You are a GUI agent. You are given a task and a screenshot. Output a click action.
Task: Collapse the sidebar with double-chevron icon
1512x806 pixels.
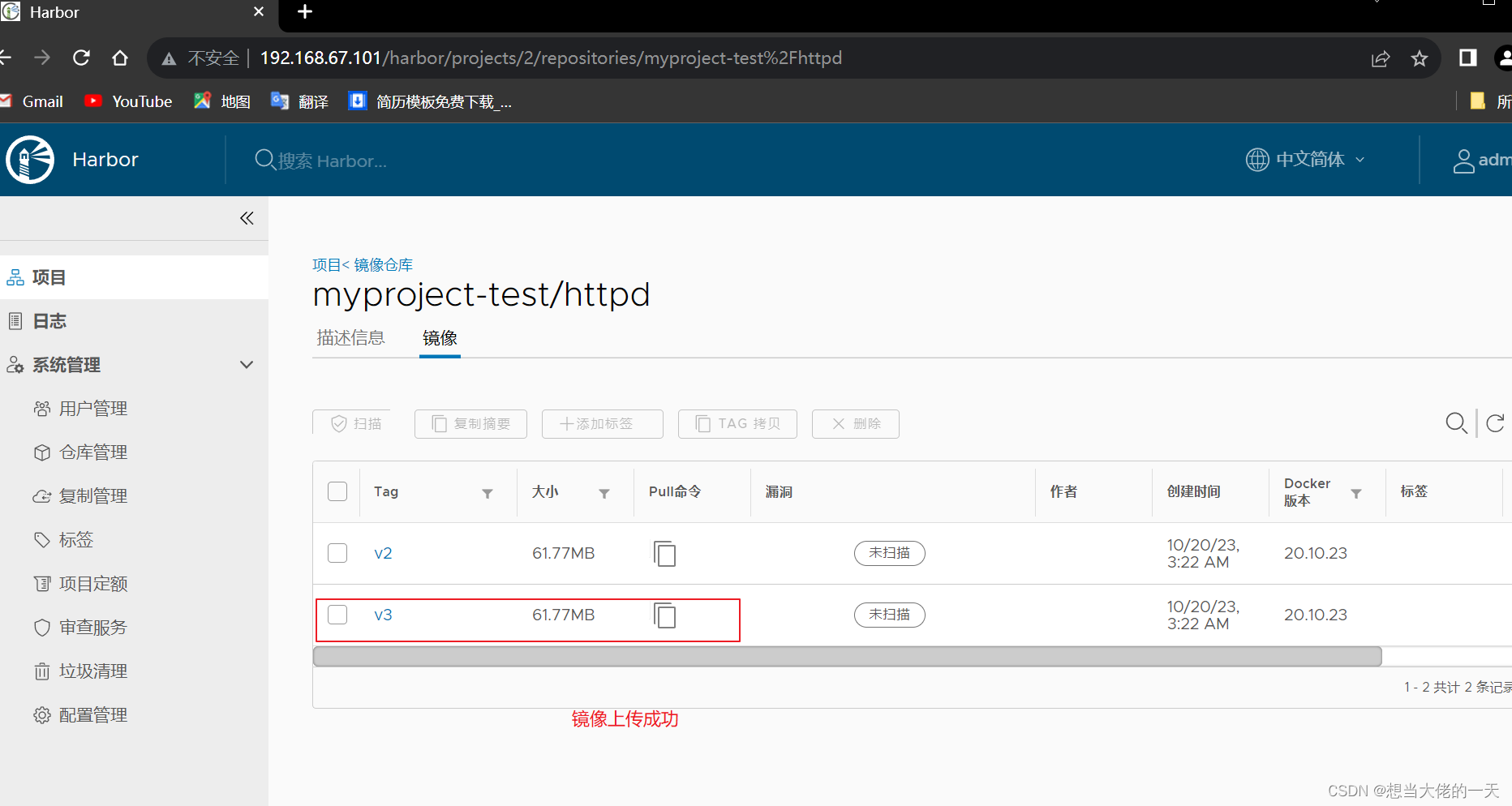(x=247, y=218)
